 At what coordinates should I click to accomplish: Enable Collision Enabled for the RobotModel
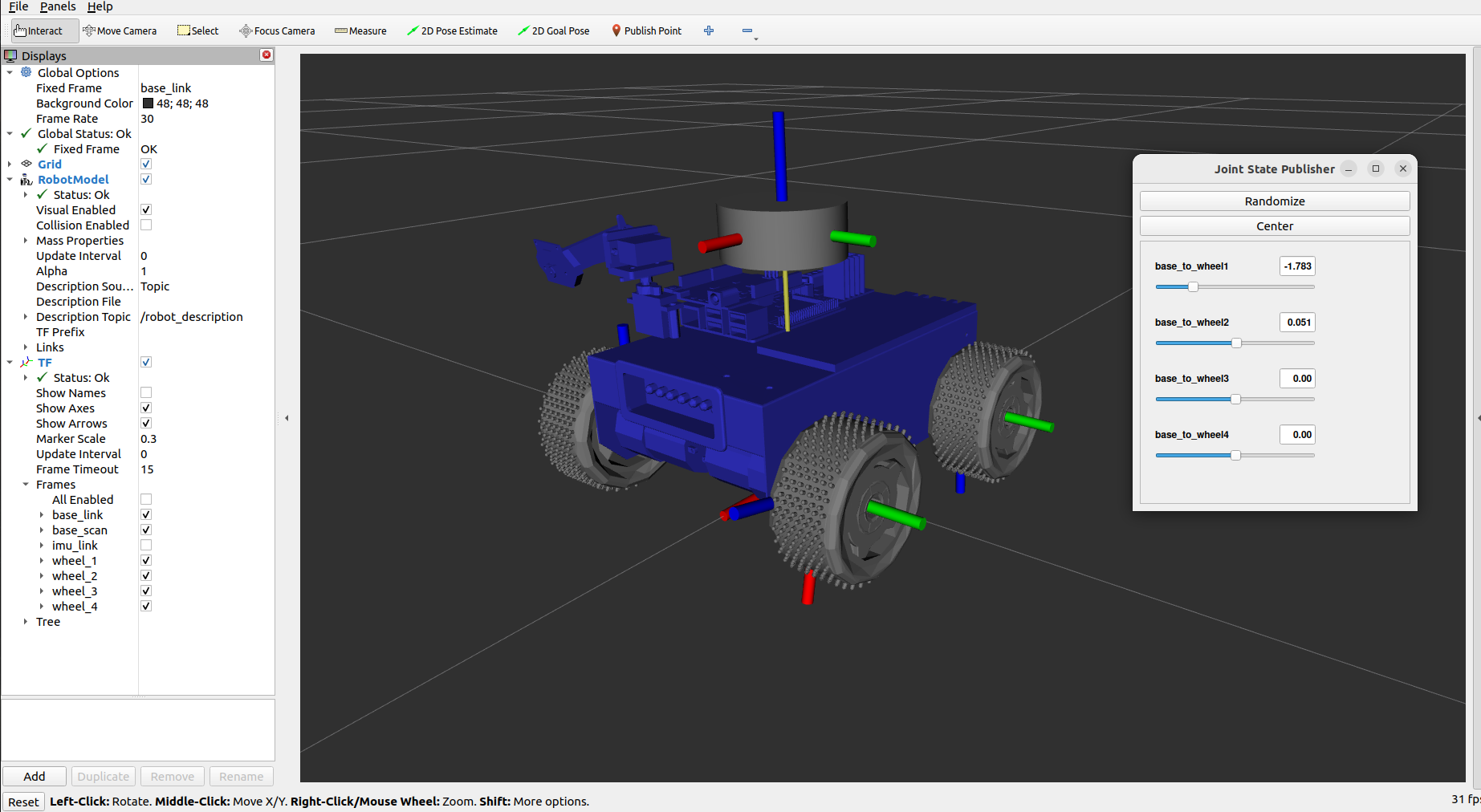point(145,225)
